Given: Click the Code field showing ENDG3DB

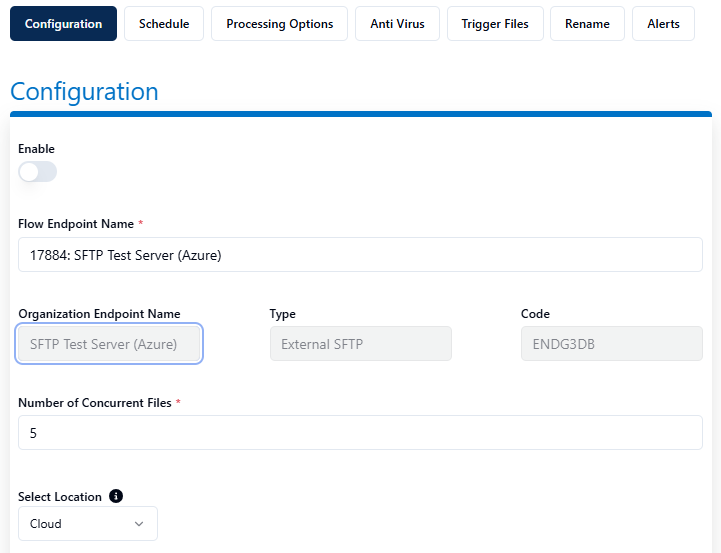Looking at the screenshot, I should [611, 344].
